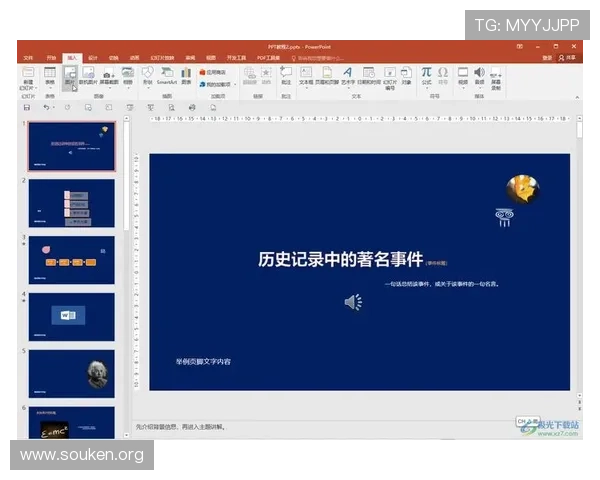Image resolution: width=600 pixels, height=480 pixels.
Task: Click the footer text 举例页脚文字内容
Action: [203, 361]
